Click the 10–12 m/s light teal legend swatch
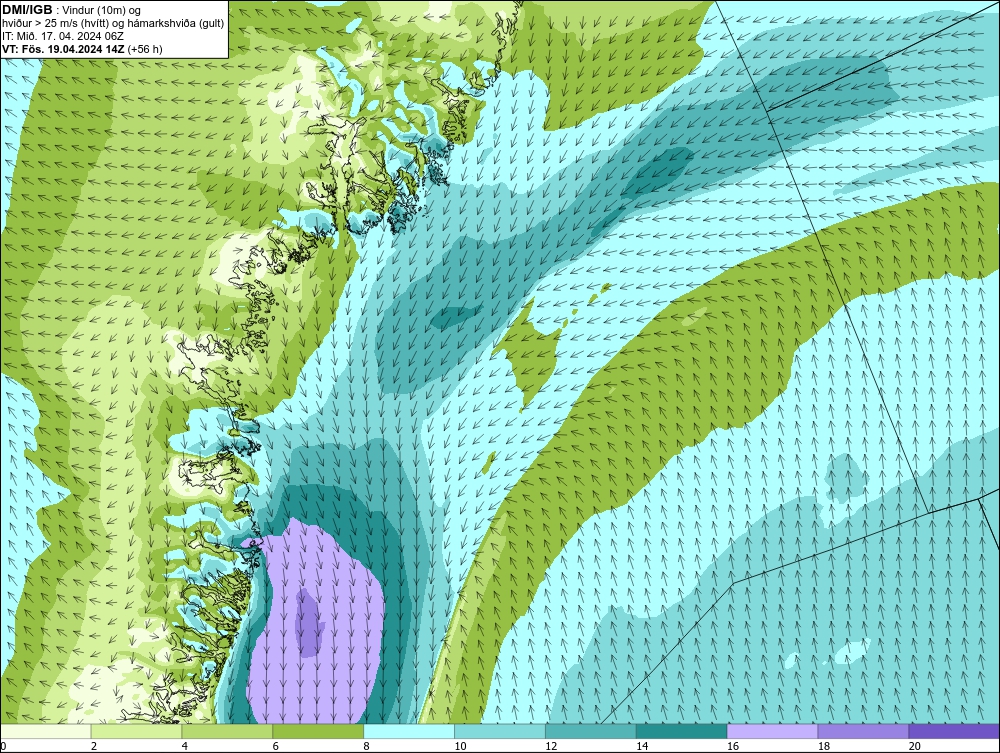The height and width of the screenshot is (753, 1000). (x=500, y=731)
